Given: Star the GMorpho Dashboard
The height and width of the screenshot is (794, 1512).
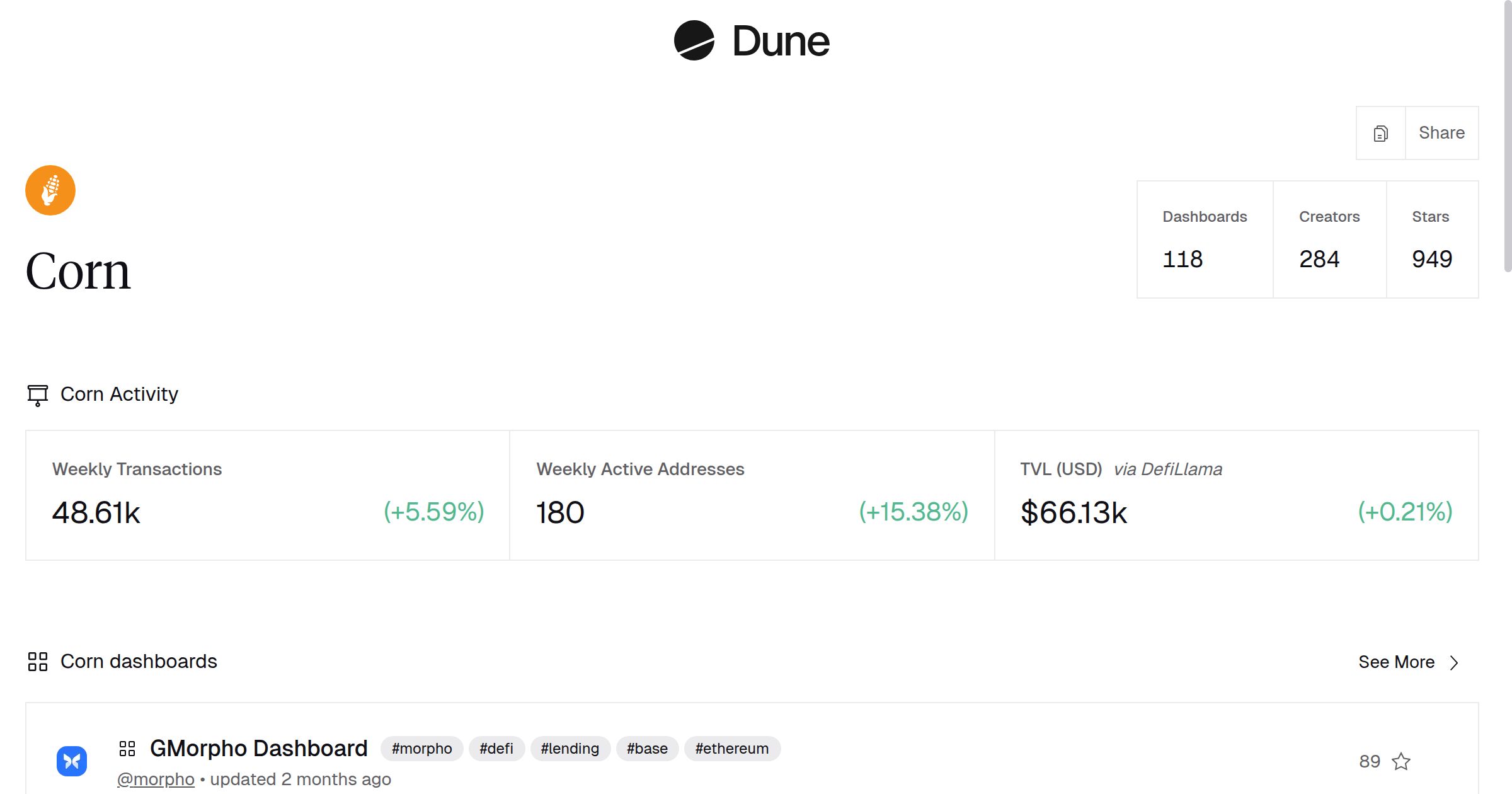Looking at the screenshot, I should (x=1402, y=761).
